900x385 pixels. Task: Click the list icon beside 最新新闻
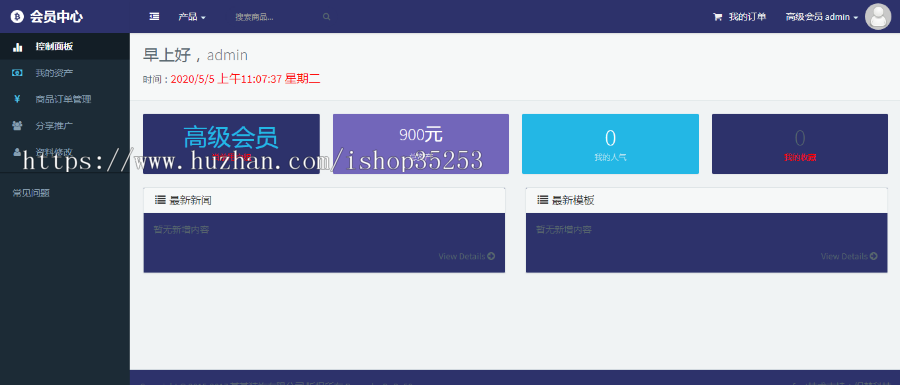point(160,200)
